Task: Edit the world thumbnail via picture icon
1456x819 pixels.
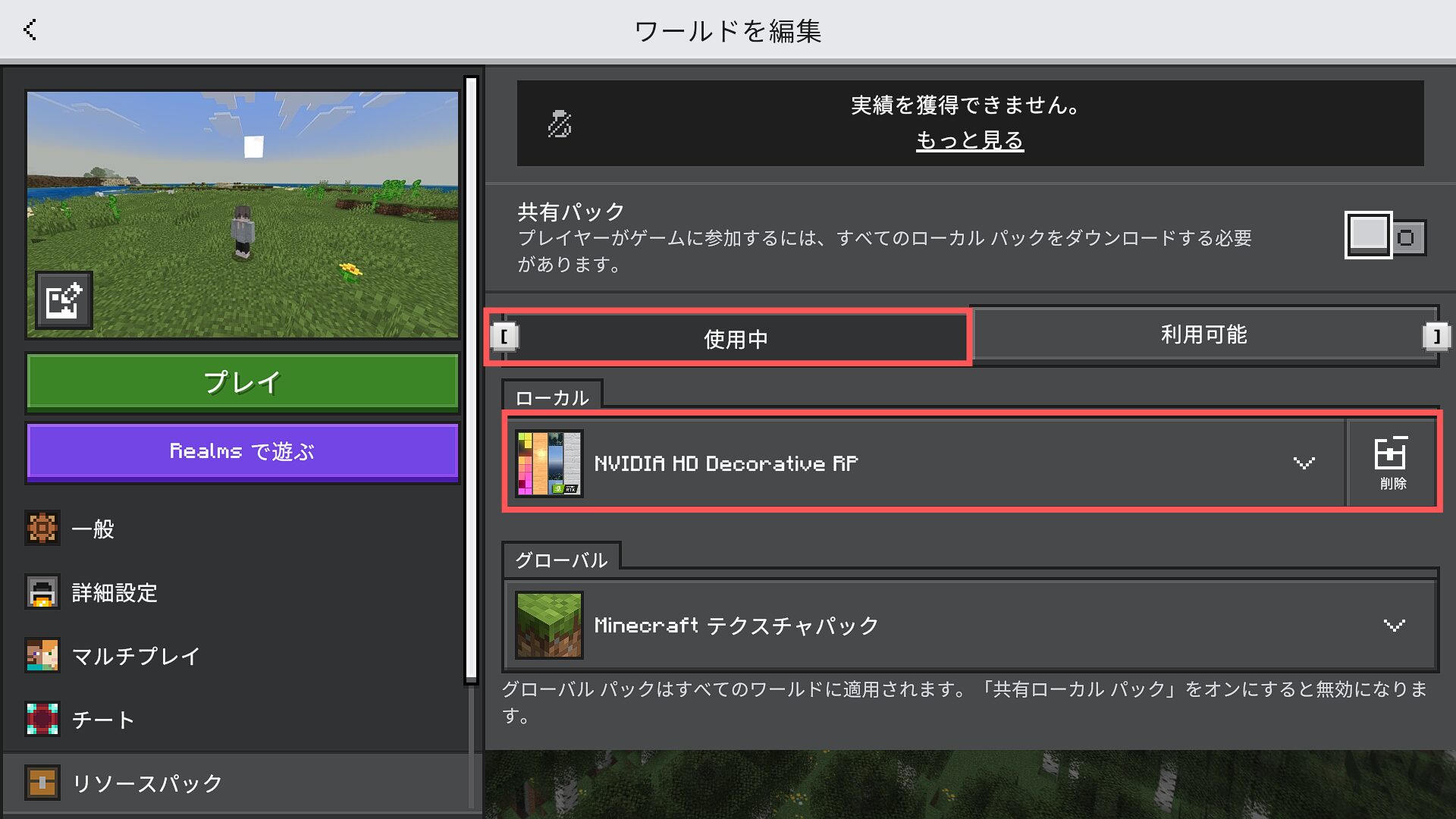Action: point(64,300)
